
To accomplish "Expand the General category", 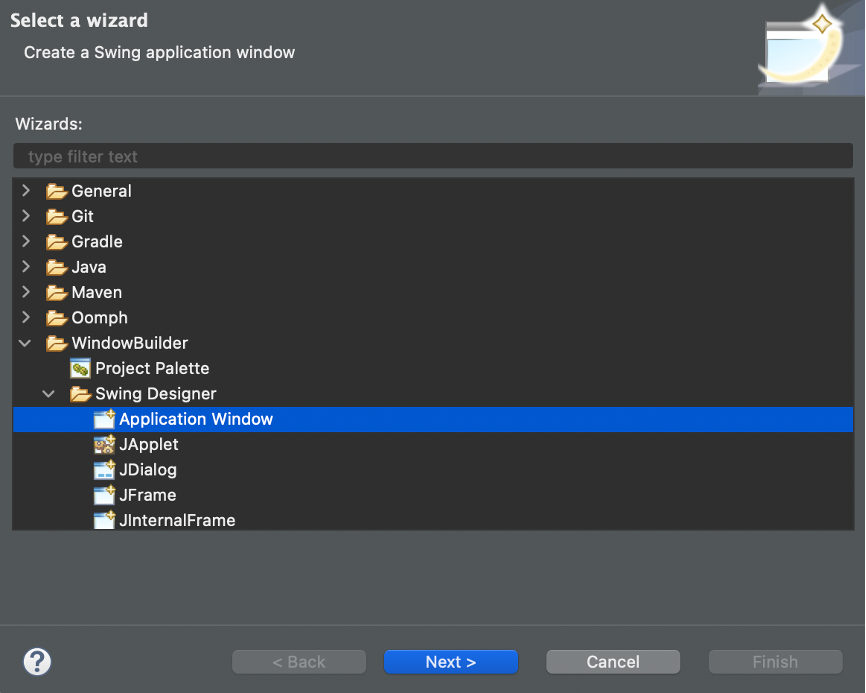I will pos(25,191).
